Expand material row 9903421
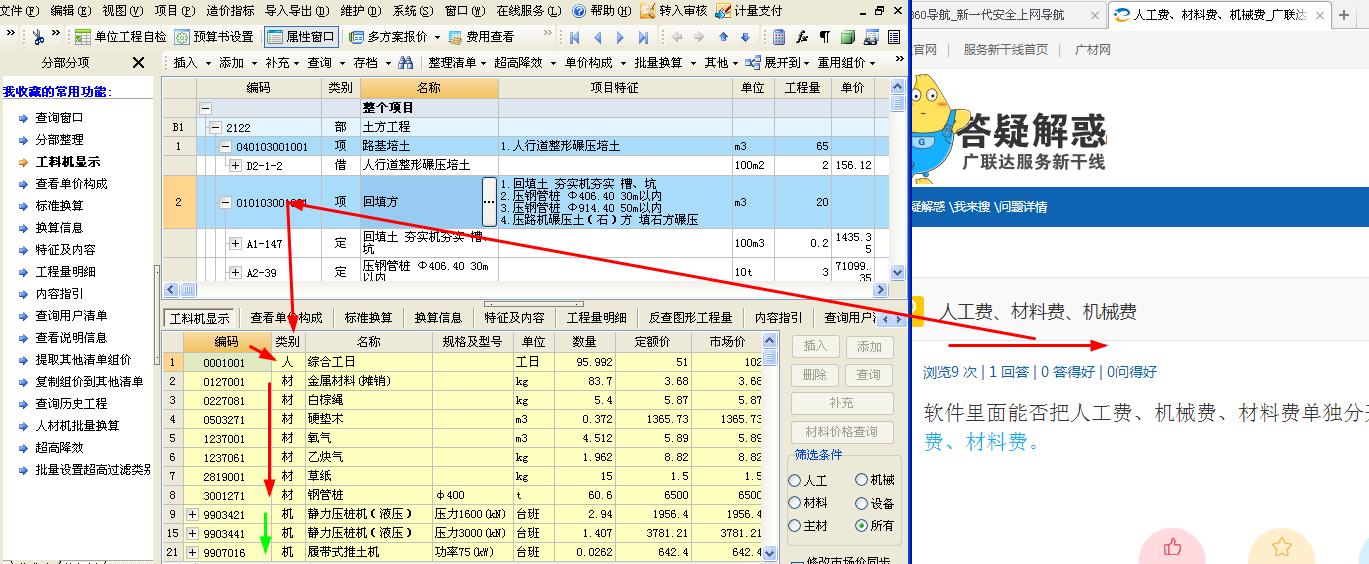Screen dimensions: 1369x564 click(x=193, y=514)
